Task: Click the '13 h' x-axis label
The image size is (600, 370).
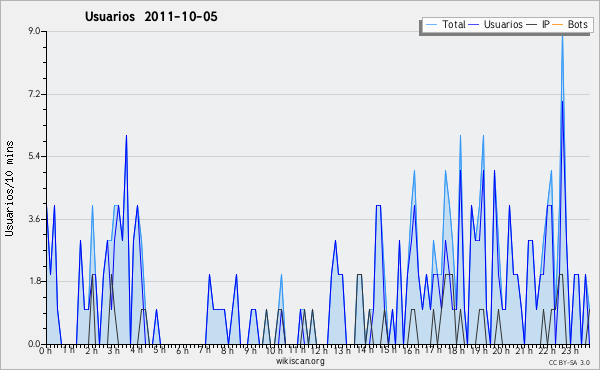Action: [342, 350]
